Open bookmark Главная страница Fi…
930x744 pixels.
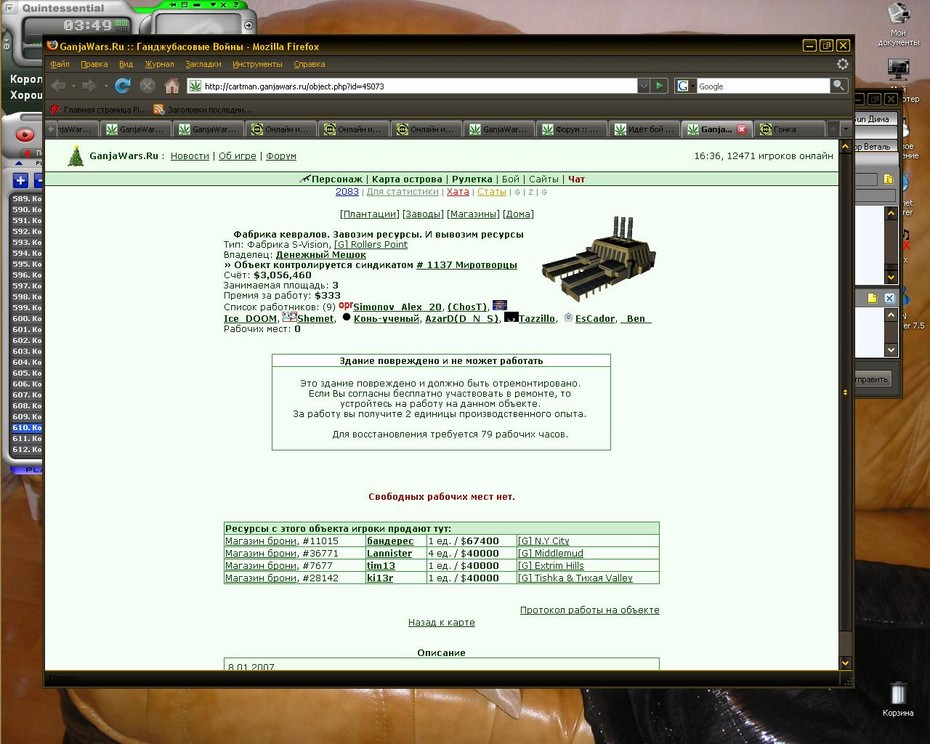click(x=98, y=109)
